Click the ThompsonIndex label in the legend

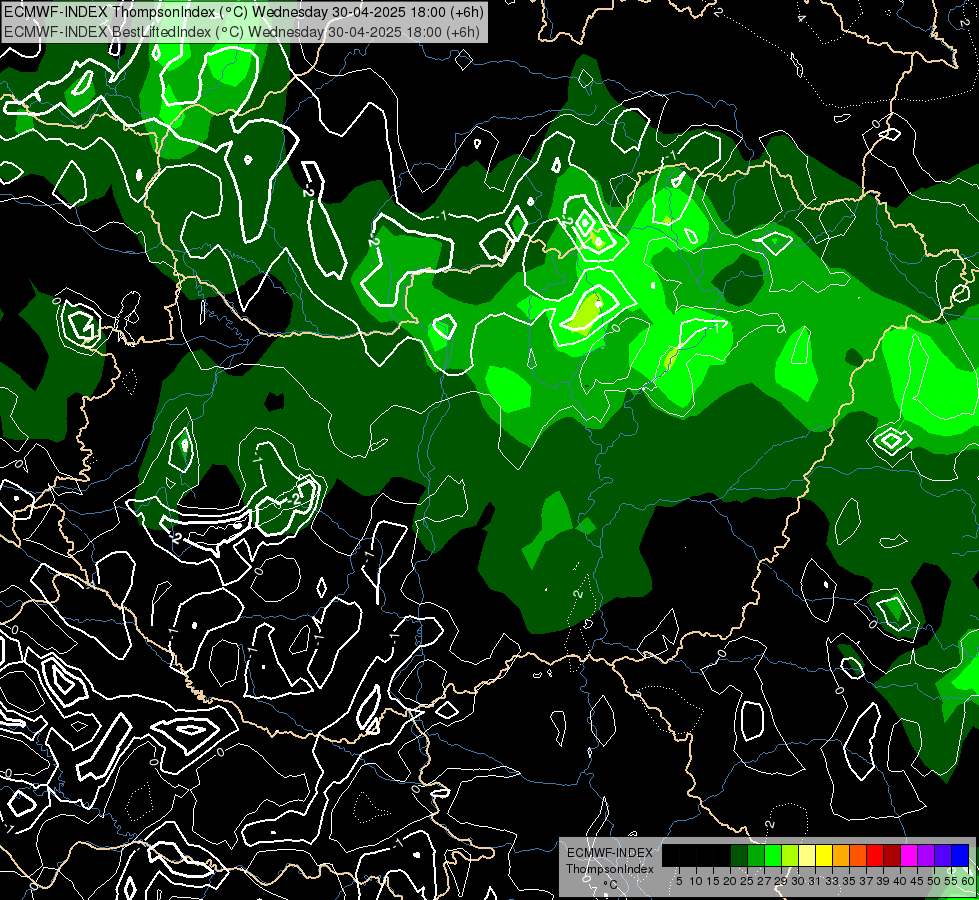(610, 869)
